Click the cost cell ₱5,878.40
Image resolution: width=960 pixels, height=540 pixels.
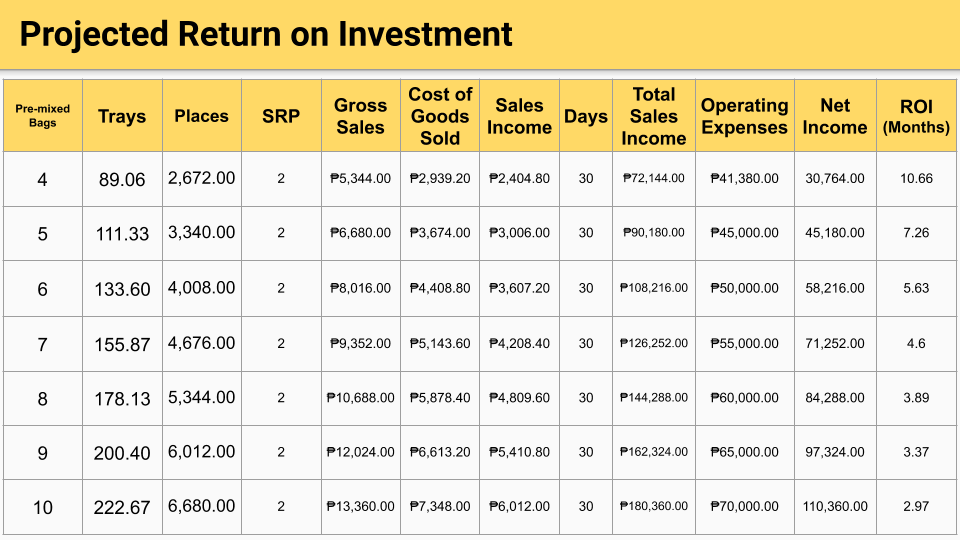tap(440, 398)
